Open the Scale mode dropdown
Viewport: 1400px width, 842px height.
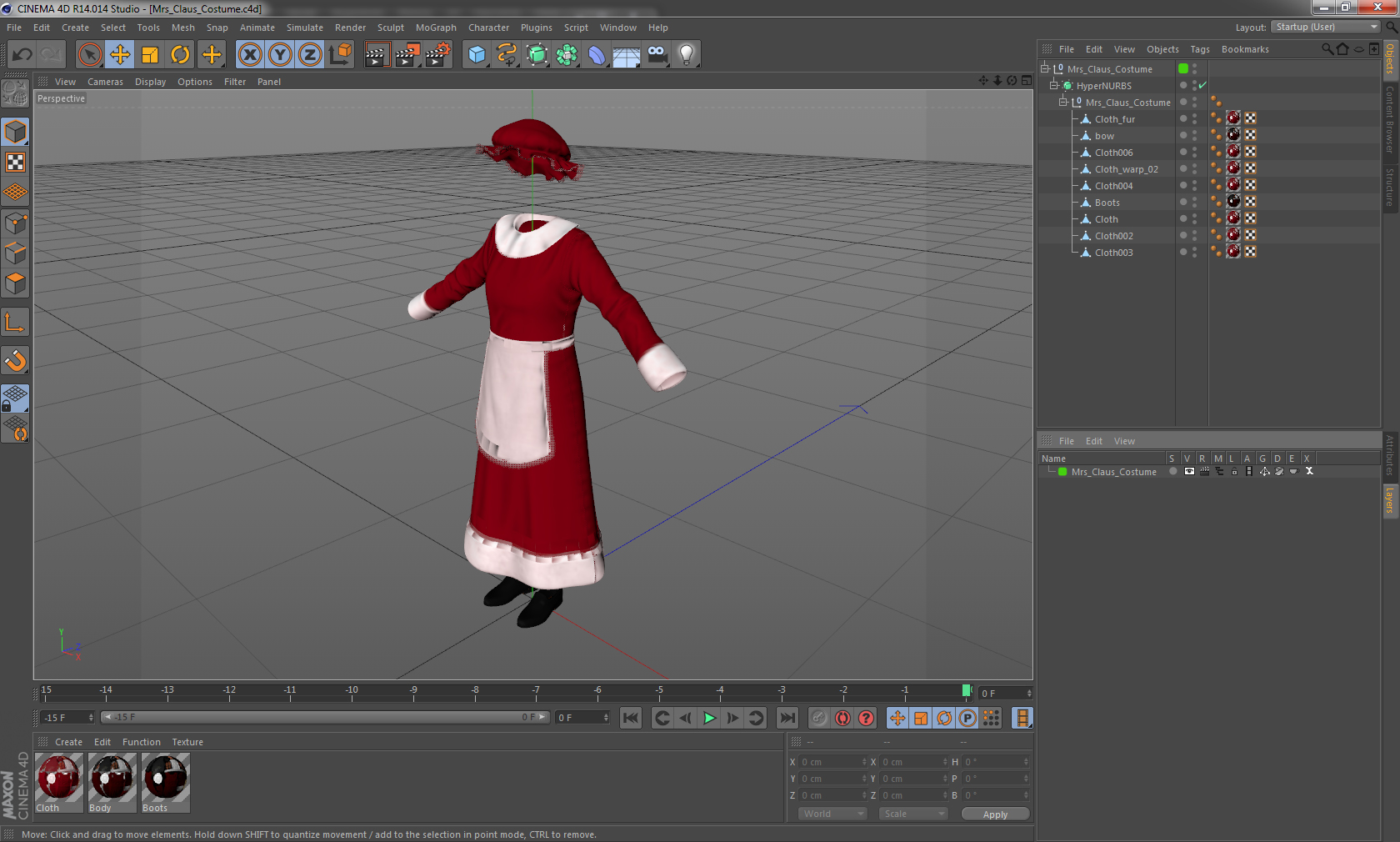pyautogui.click(x=913, y=814)
